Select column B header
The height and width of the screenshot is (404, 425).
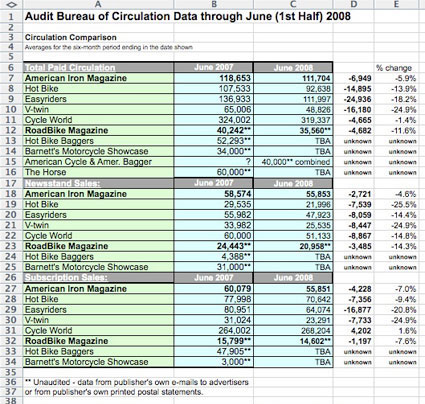coord(214,4)
